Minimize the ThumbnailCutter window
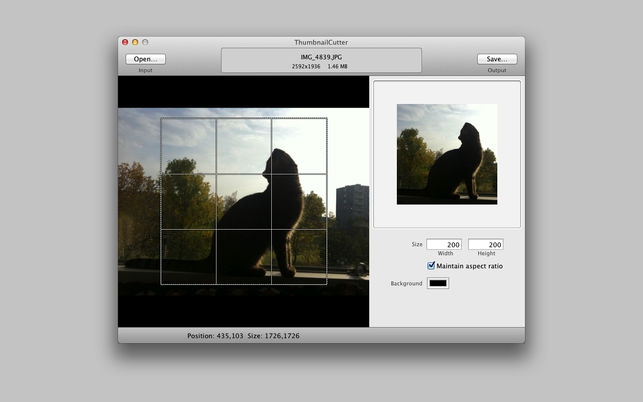Image resolution: width=643 pixels, height=402 pixels. [135, 42]
